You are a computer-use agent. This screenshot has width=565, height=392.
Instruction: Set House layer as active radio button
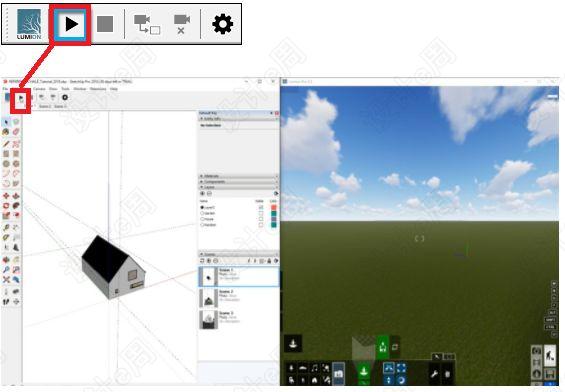[202, 219]
